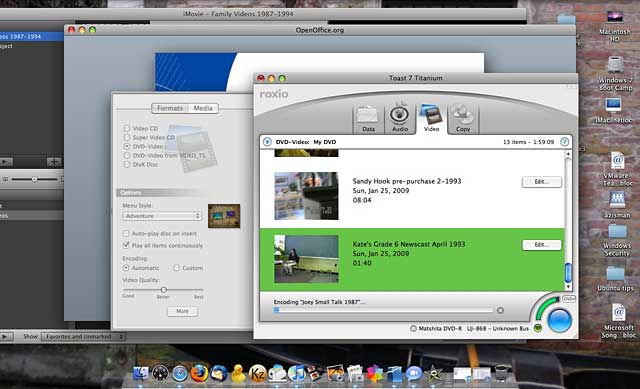Click the DVD disc type indicator
Viewport: 640px width, 389px height.
[x=569, y=299]
